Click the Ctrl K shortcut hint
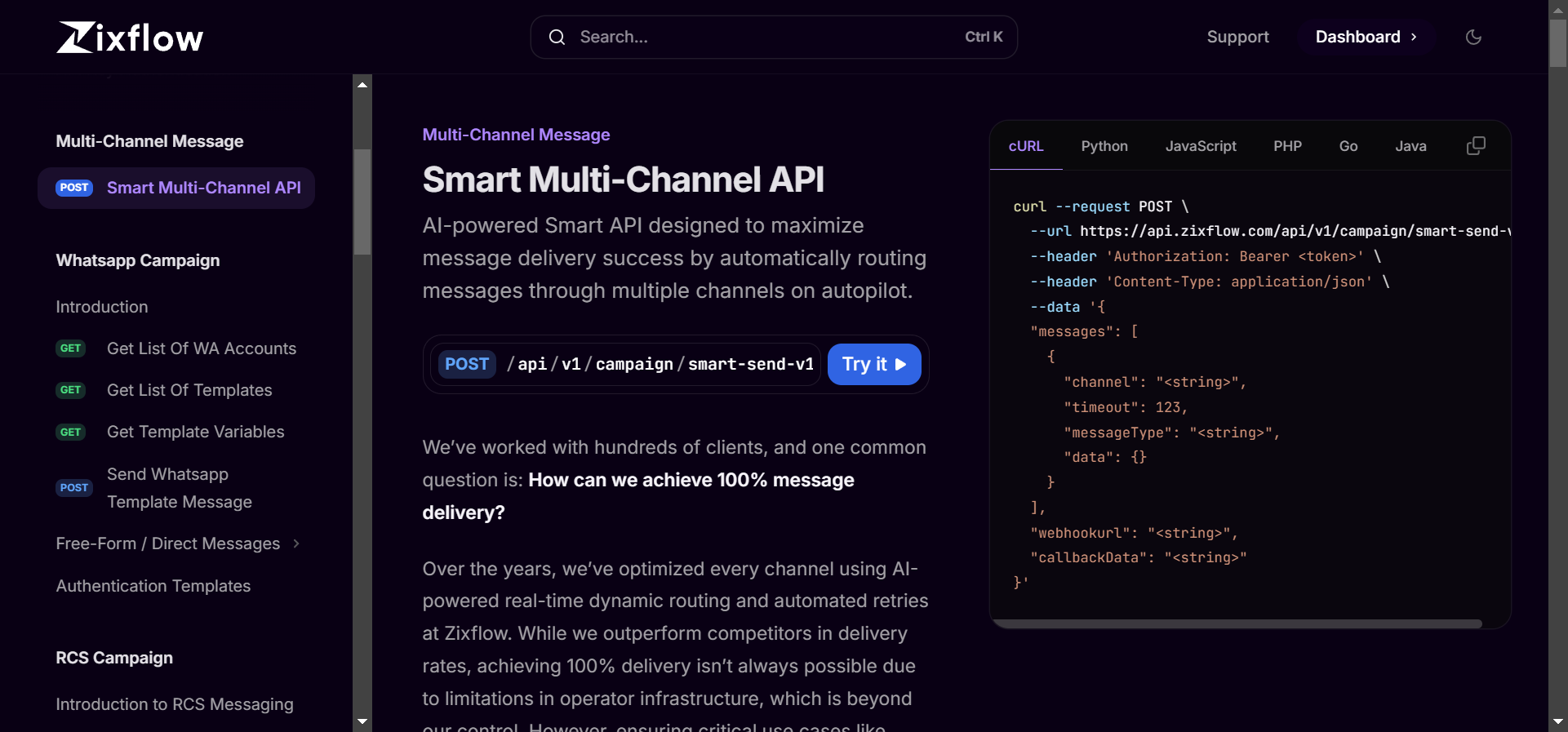This screenshot has height=732, width=1568. pyautogui.click(x=984, y=37)
